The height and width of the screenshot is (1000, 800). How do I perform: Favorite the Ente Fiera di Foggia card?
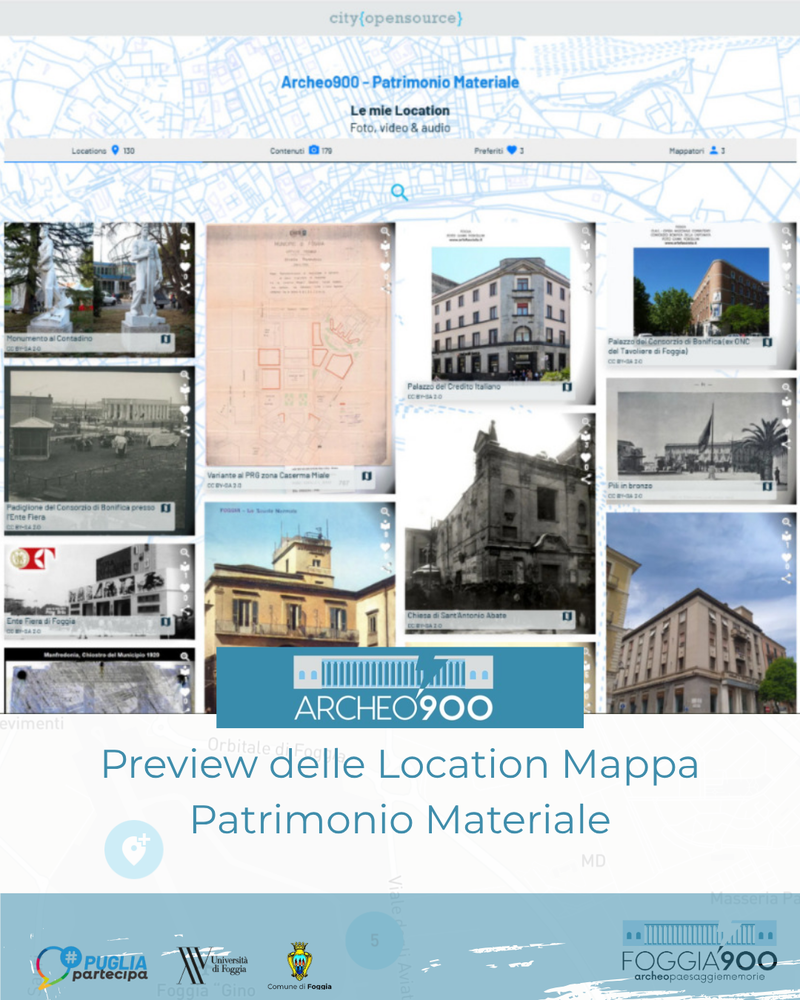click(x=185, y=588)
